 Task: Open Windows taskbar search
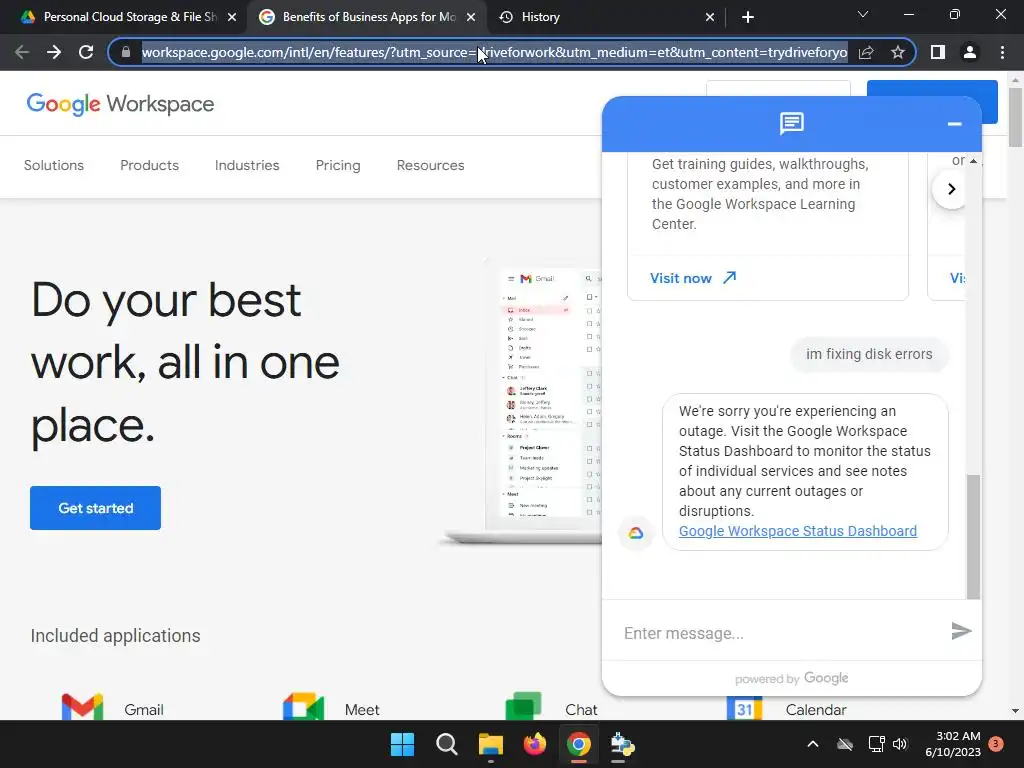(x=447, y=744)
